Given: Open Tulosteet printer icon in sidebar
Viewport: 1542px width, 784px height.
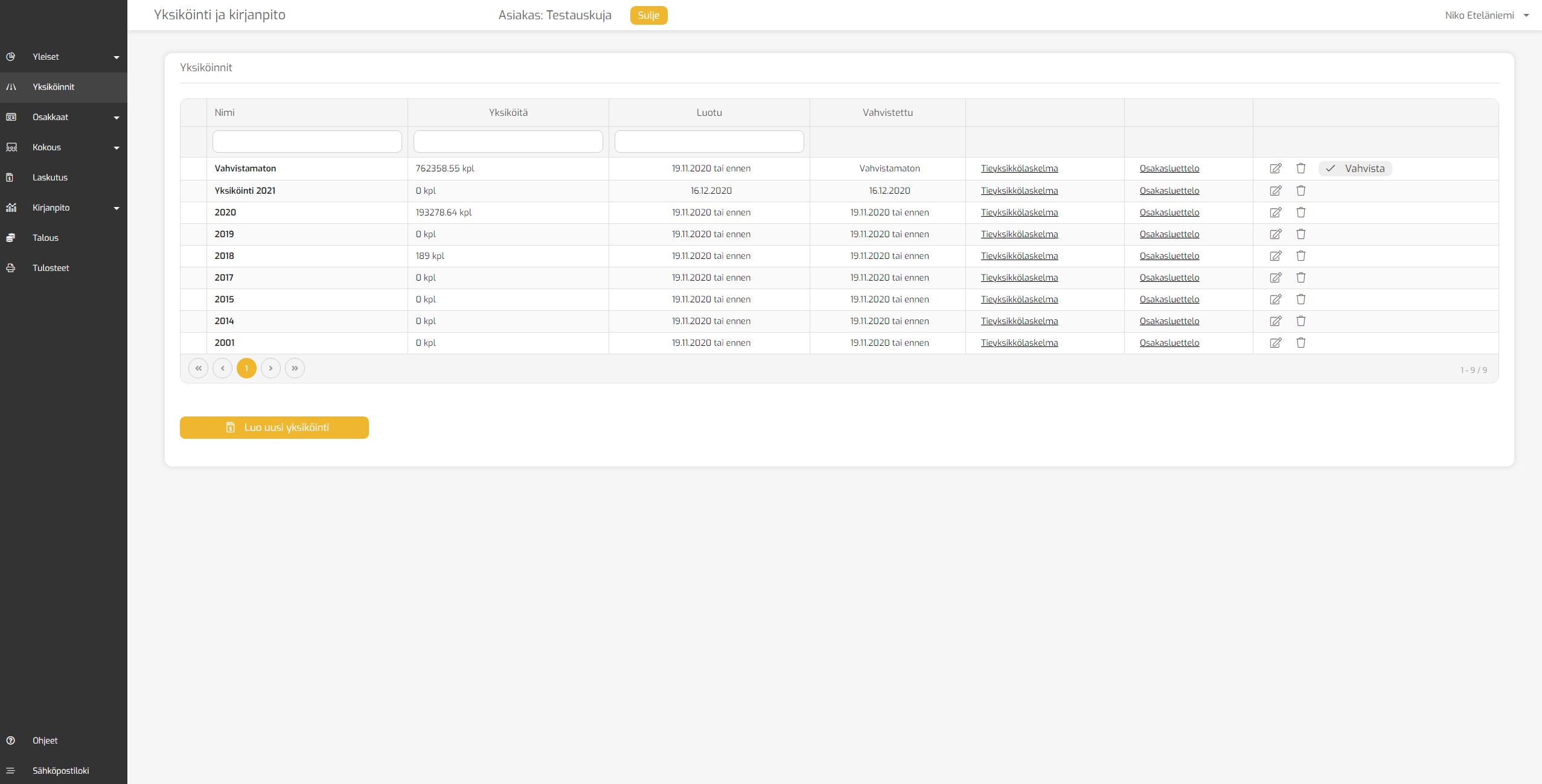Looking at the screenshot, I should (11, 268).
